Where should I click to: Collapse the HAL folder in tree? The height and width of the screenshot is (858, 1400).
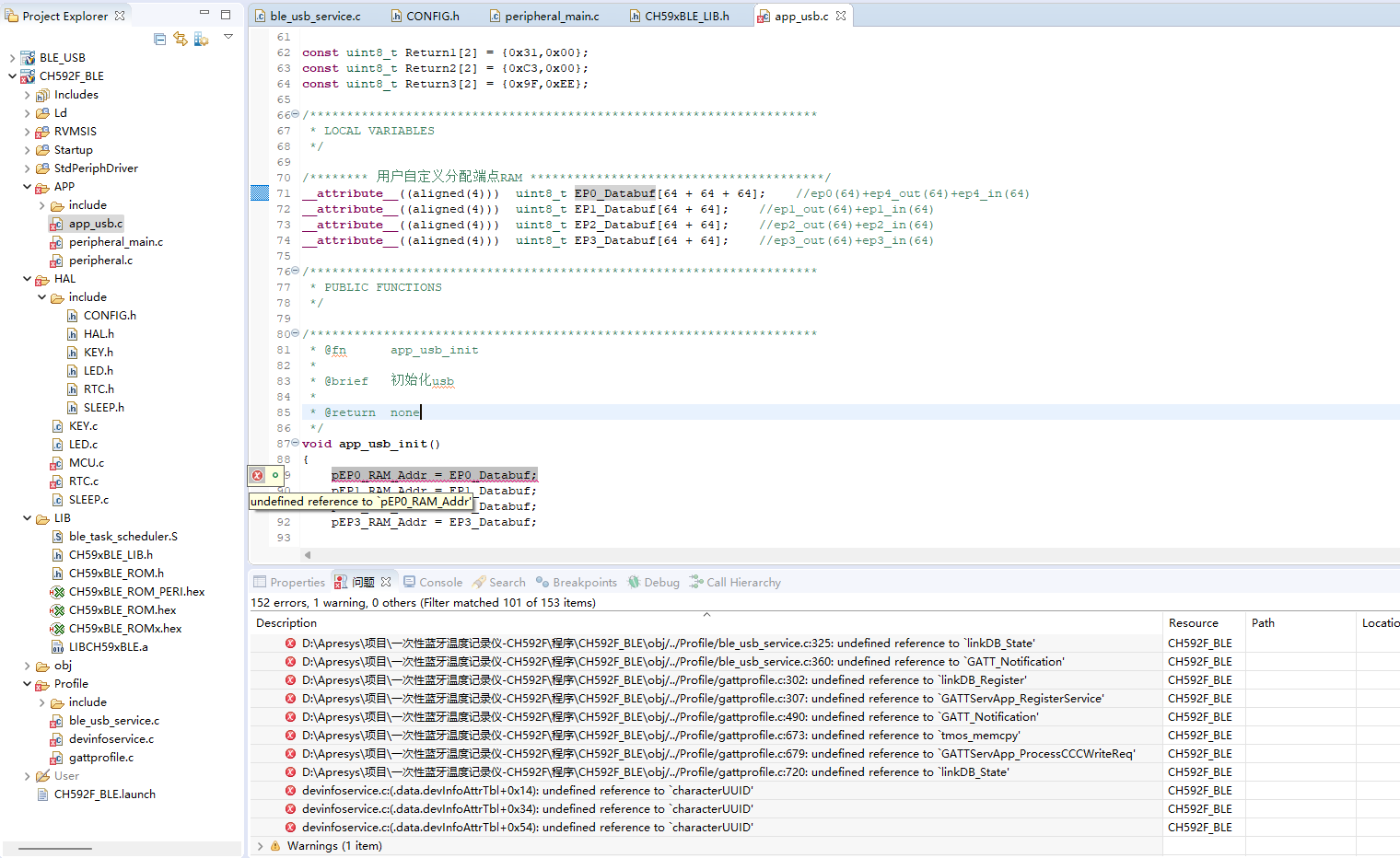[x=27, y=279]
